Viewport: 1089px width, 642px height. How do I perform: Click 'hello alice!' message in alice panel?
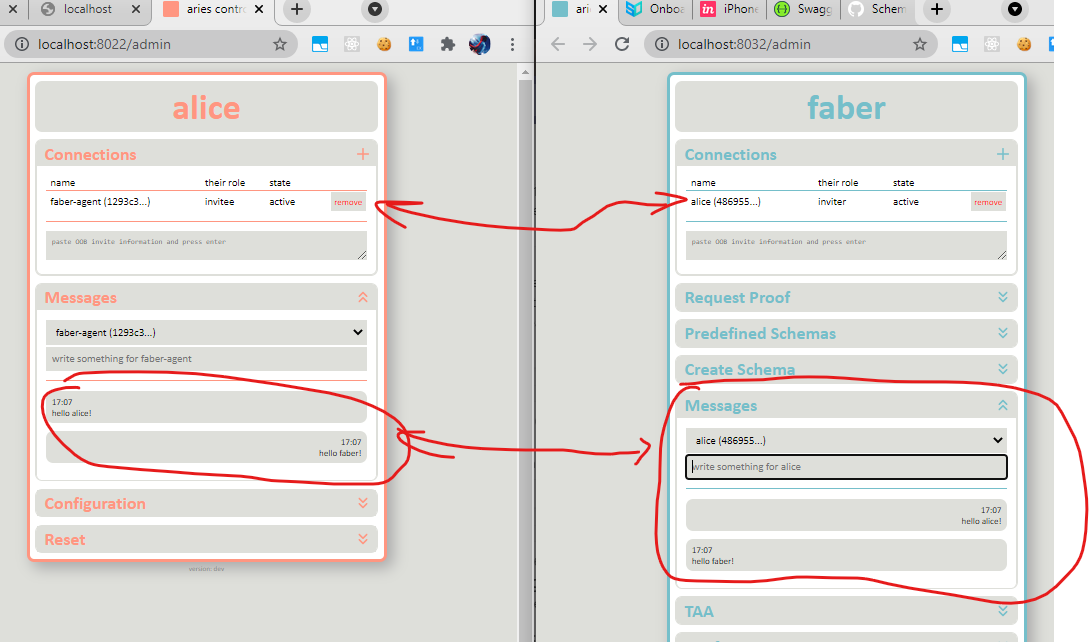click(x=206, y=407)
